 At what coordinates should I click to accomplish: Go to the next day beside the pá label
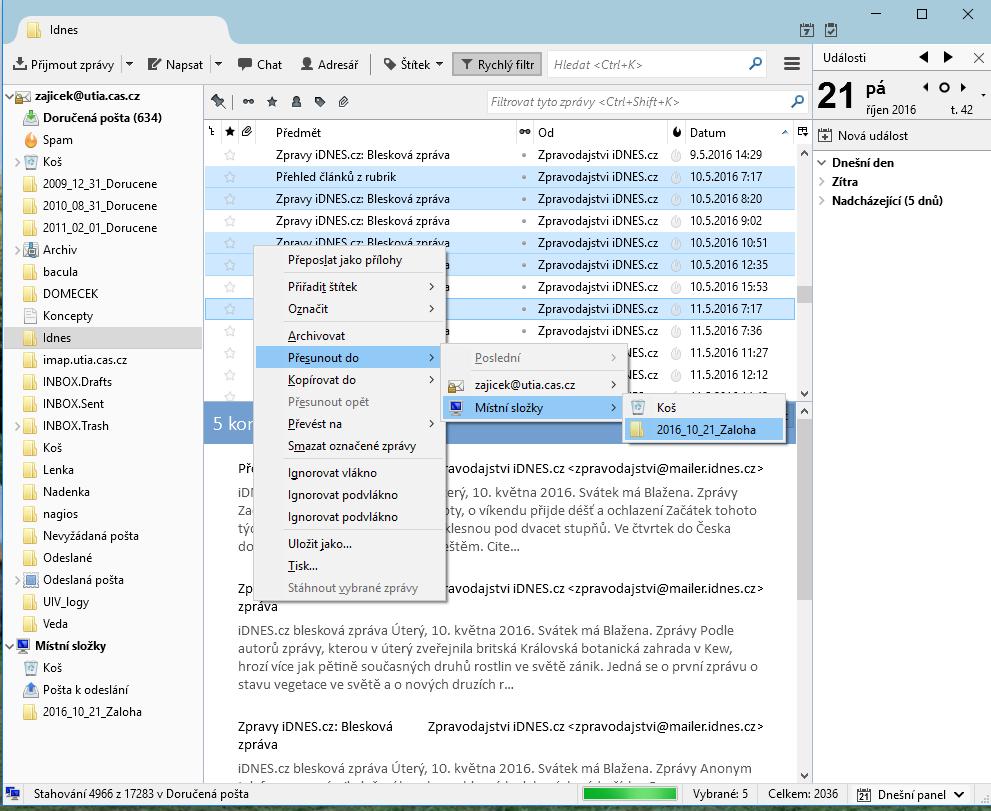coord(963,88)
